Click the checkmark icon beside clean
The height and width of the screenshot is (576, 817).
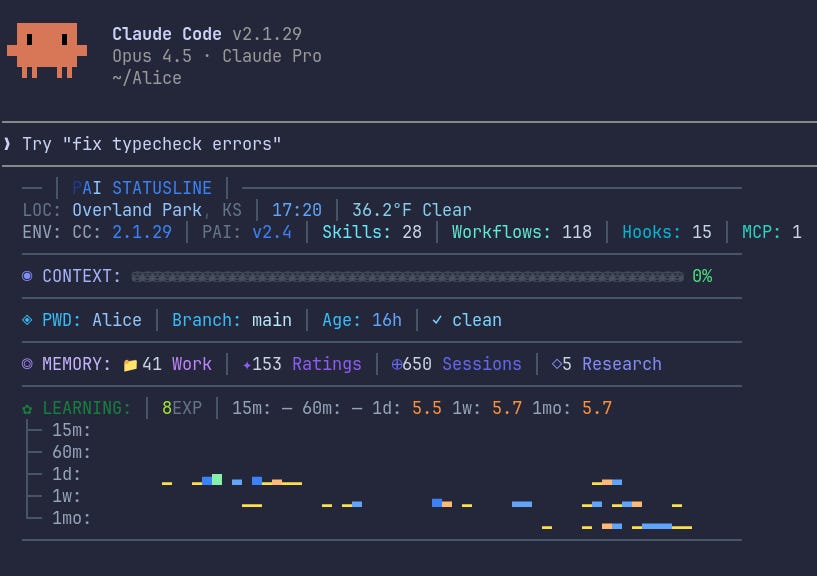click(437, 320)
